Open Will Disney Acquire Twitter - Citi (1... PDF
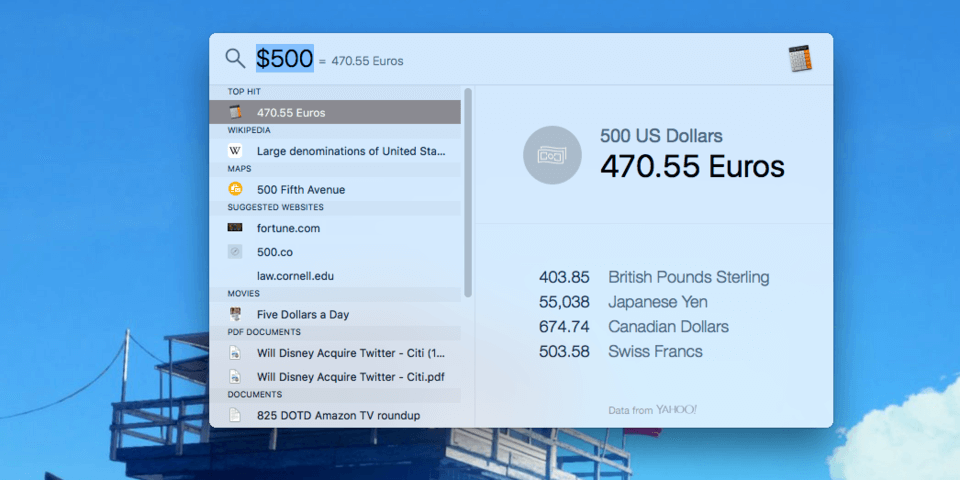960x480 pixels. (335, 353)
